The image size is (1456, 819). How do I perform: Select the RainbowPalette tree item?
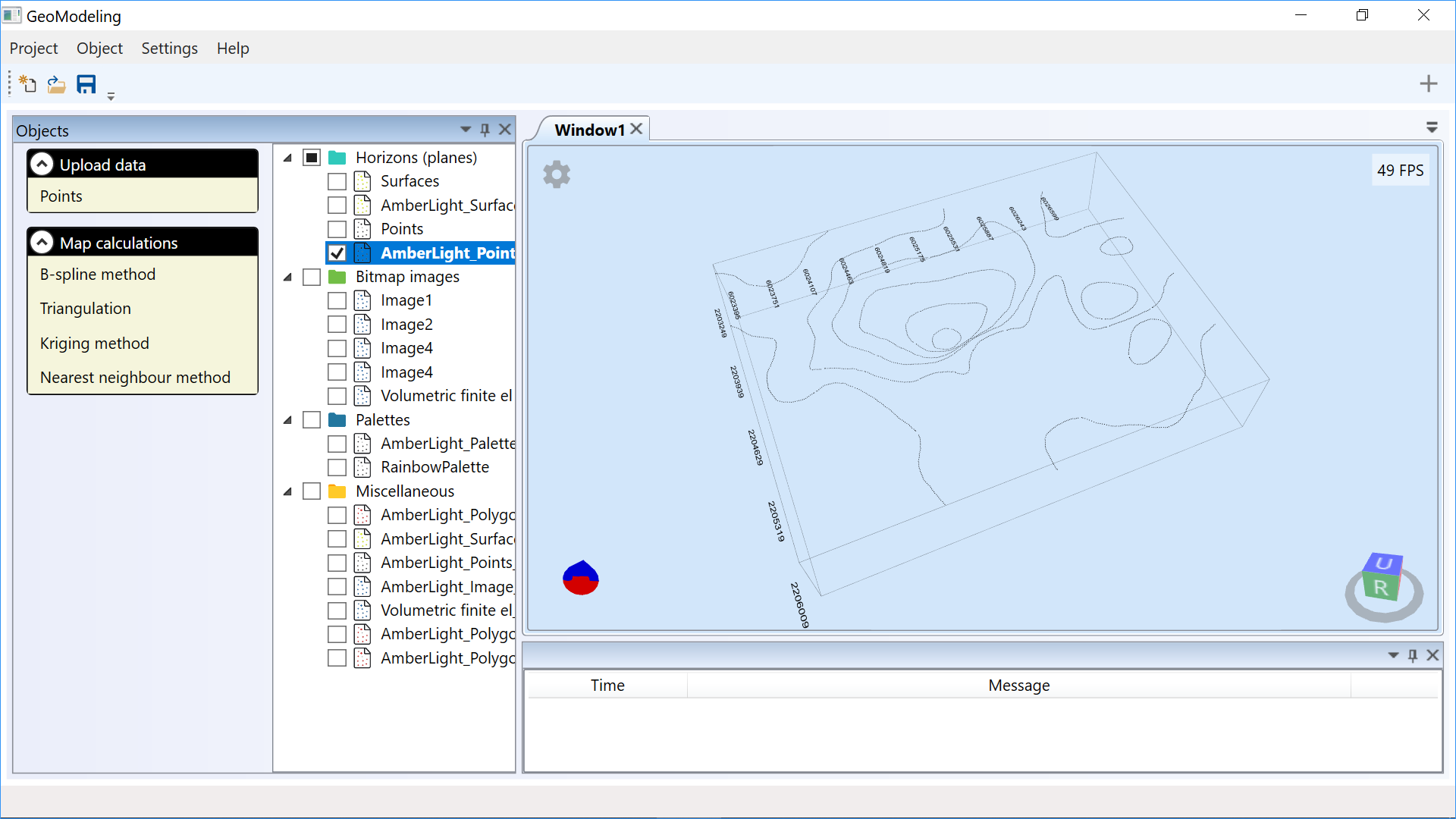click(x=435, y=467)
